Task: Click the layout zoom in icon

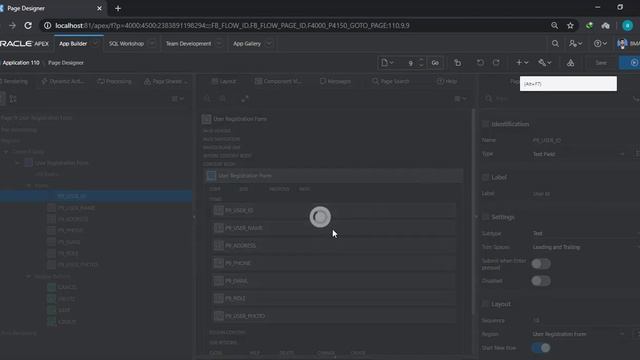Action: 223,99
